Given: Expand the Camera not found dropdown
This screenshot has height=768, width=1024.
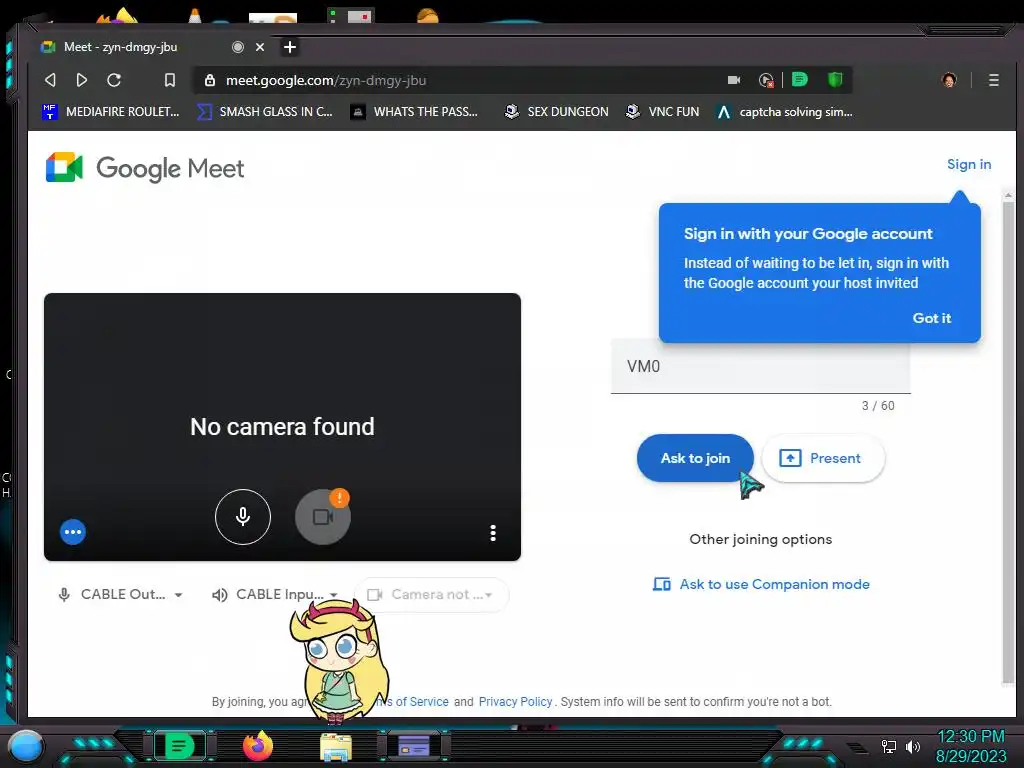Looking at the screenshot, I should (431, 594).
